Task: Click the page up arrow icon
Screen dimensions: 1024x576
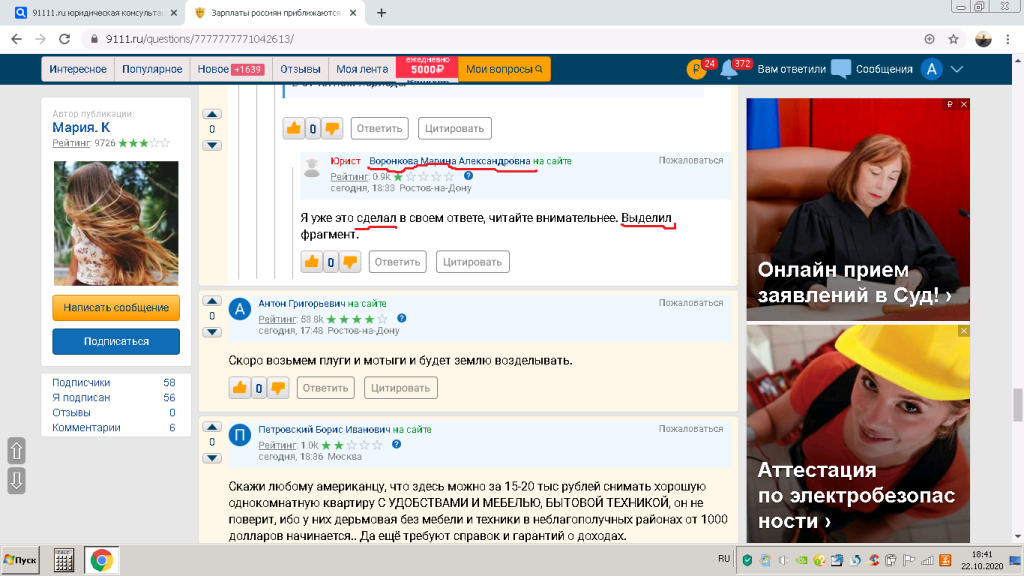Action: coord(16,451)
